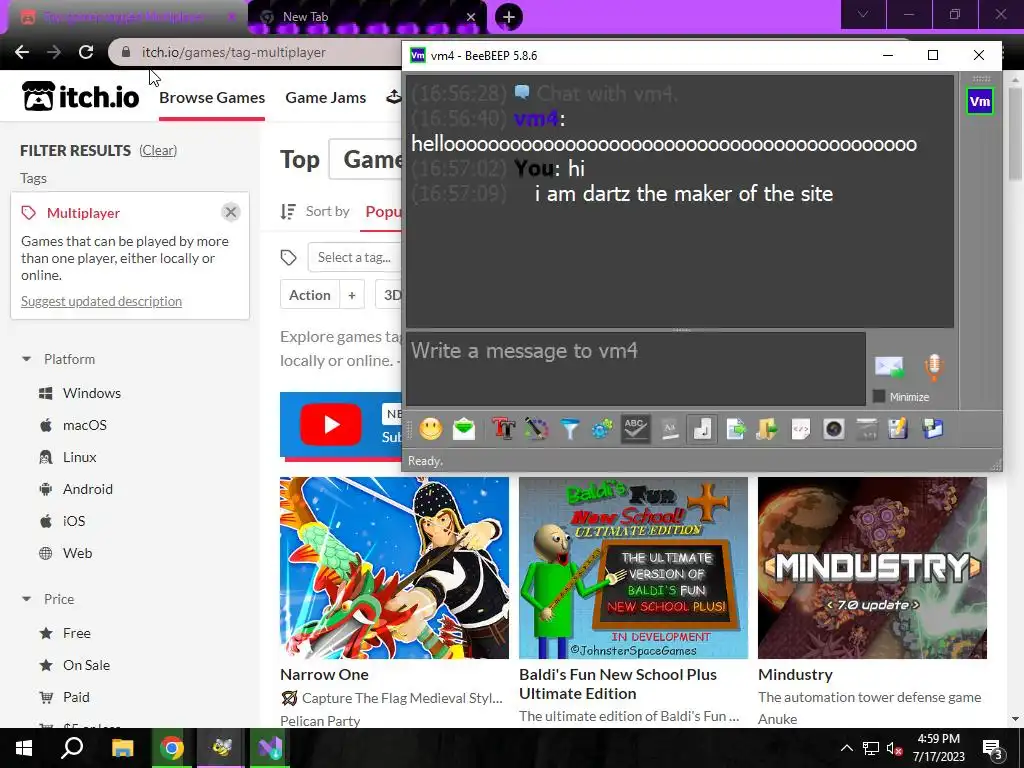Toggle beep sound with the music note icon

[x=702, y=429]
